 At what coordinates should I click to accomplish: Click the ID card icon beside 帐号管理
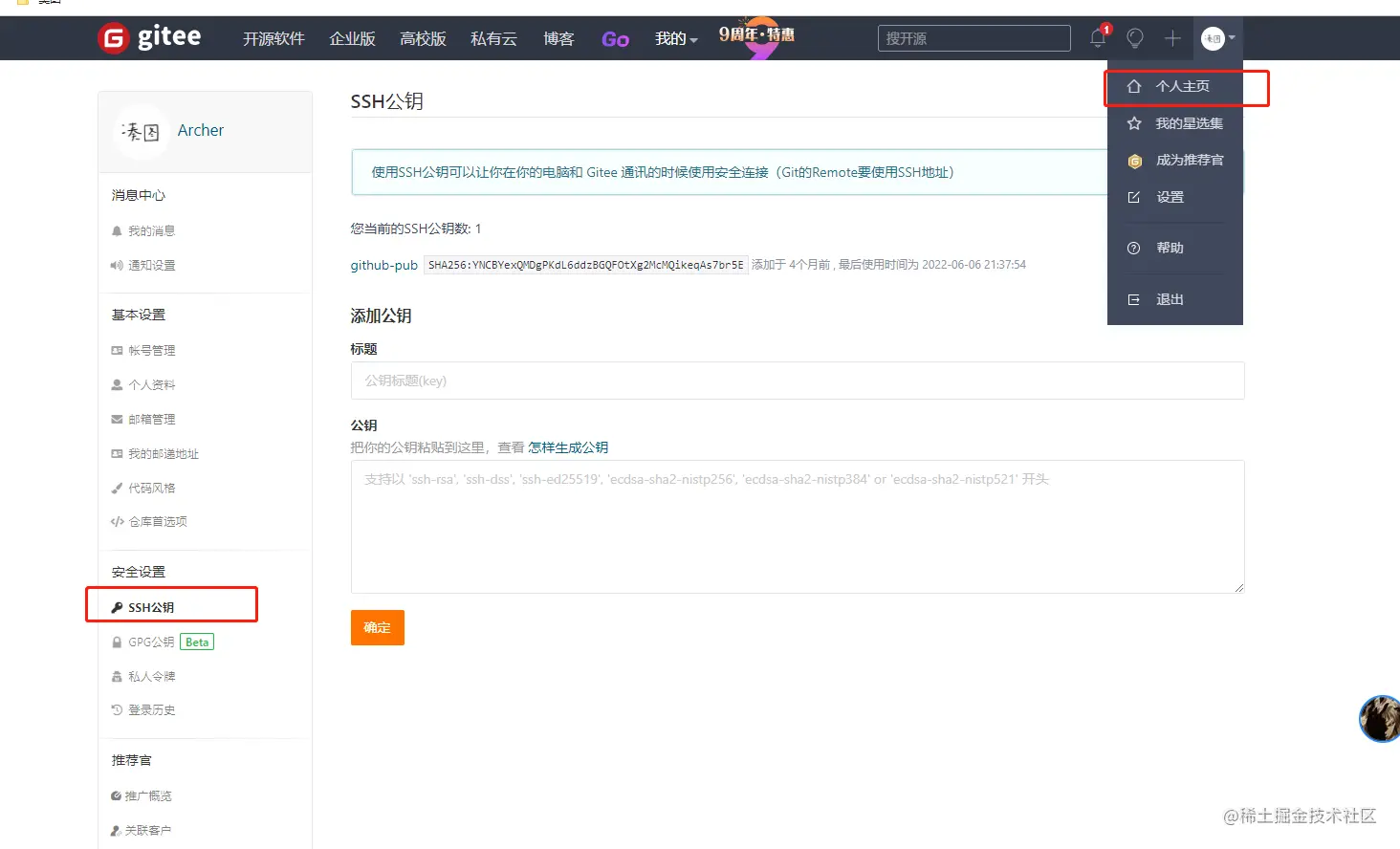click(x=117, y=350)
